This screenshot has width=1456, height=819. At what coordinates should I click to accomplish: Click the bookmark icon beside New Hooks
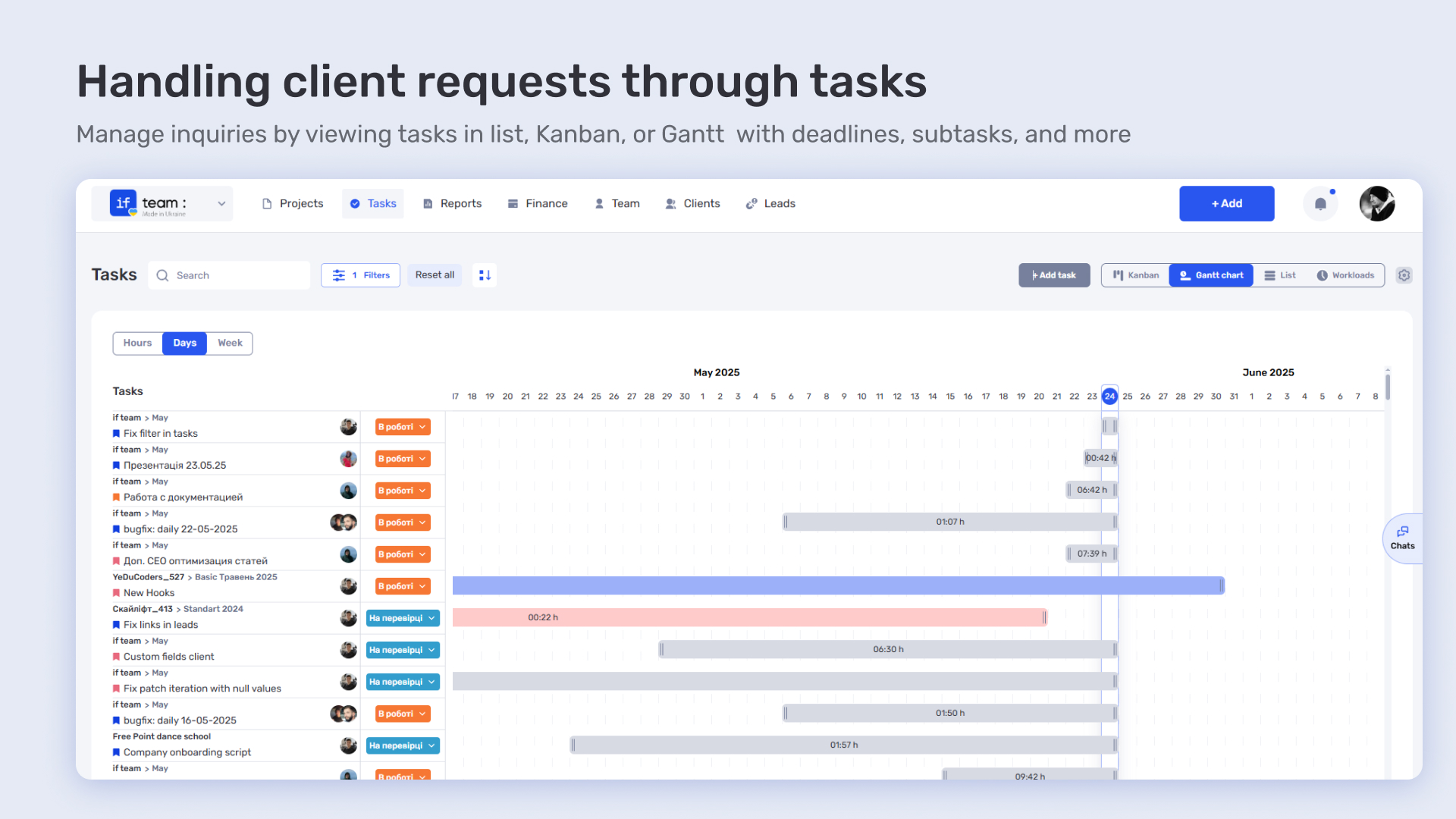[x=116, y=593]
